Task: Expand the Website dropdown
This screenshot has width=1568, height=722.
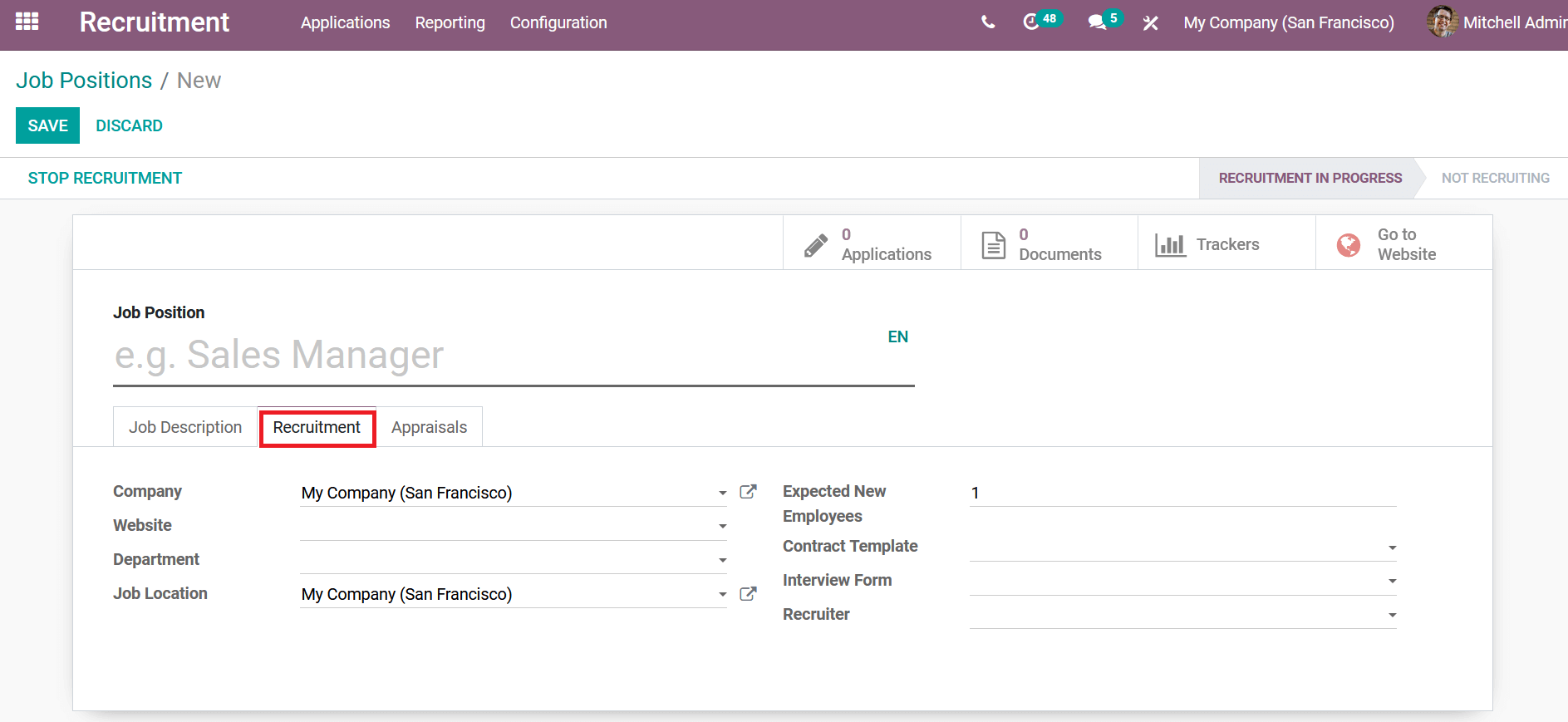Action: (x=722, y=526)
